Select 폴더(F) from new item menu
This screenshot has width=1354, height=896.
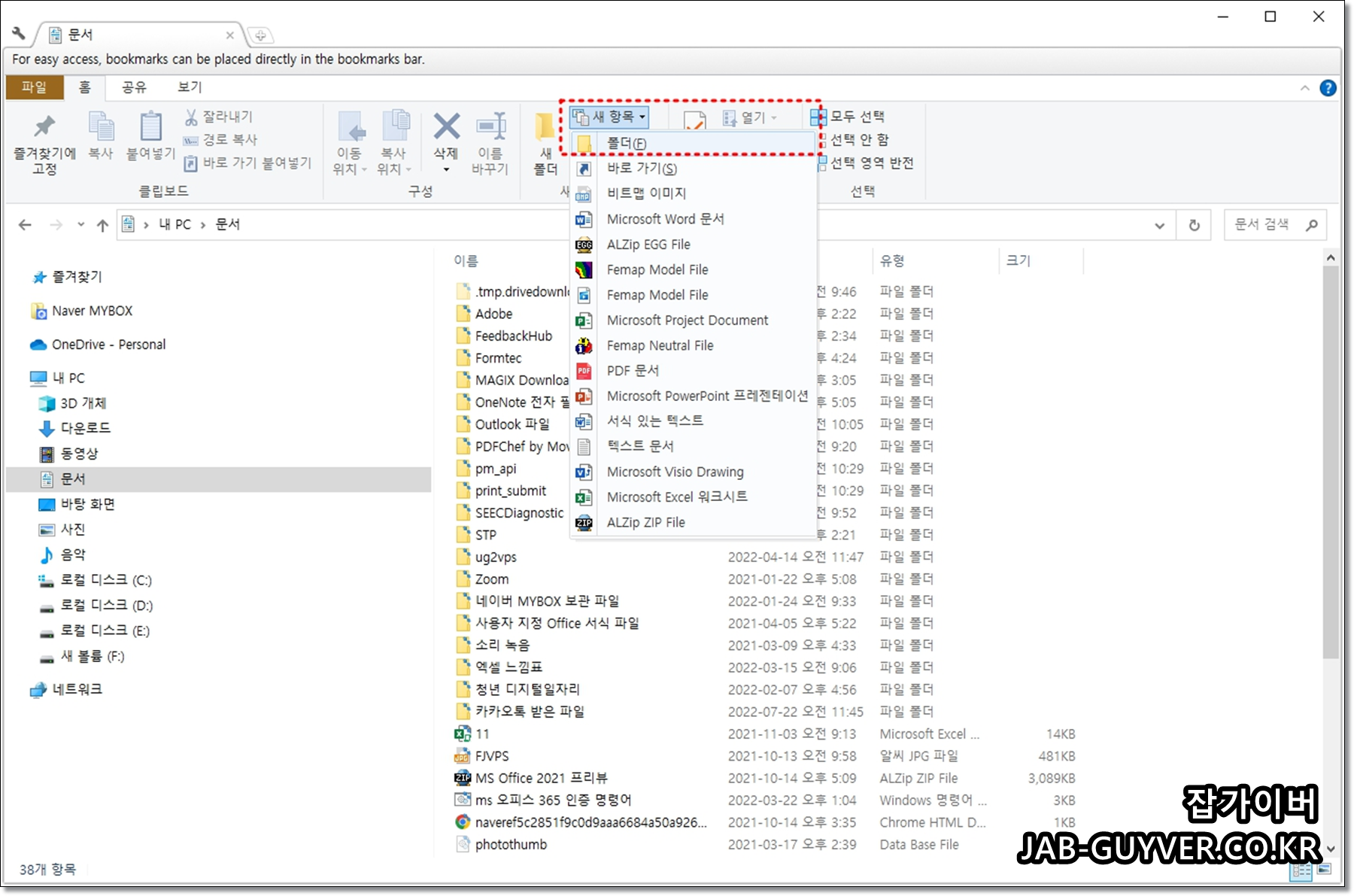693,143
